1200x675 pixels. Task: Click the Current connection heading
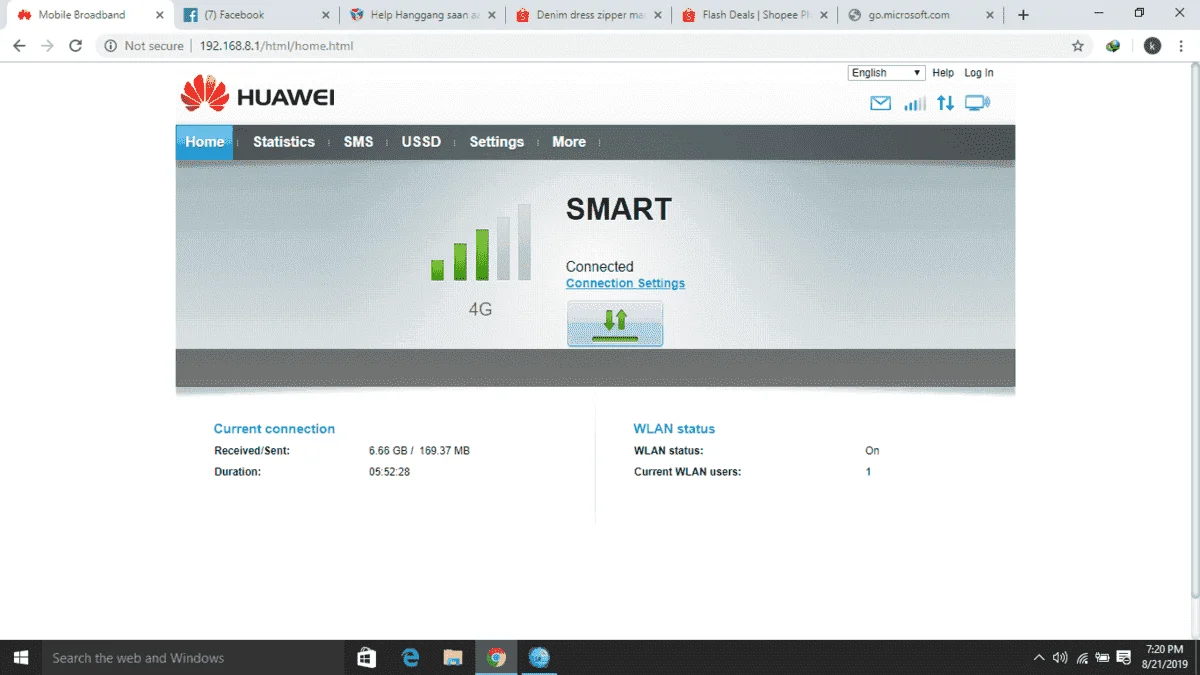(x=274, y=429)
